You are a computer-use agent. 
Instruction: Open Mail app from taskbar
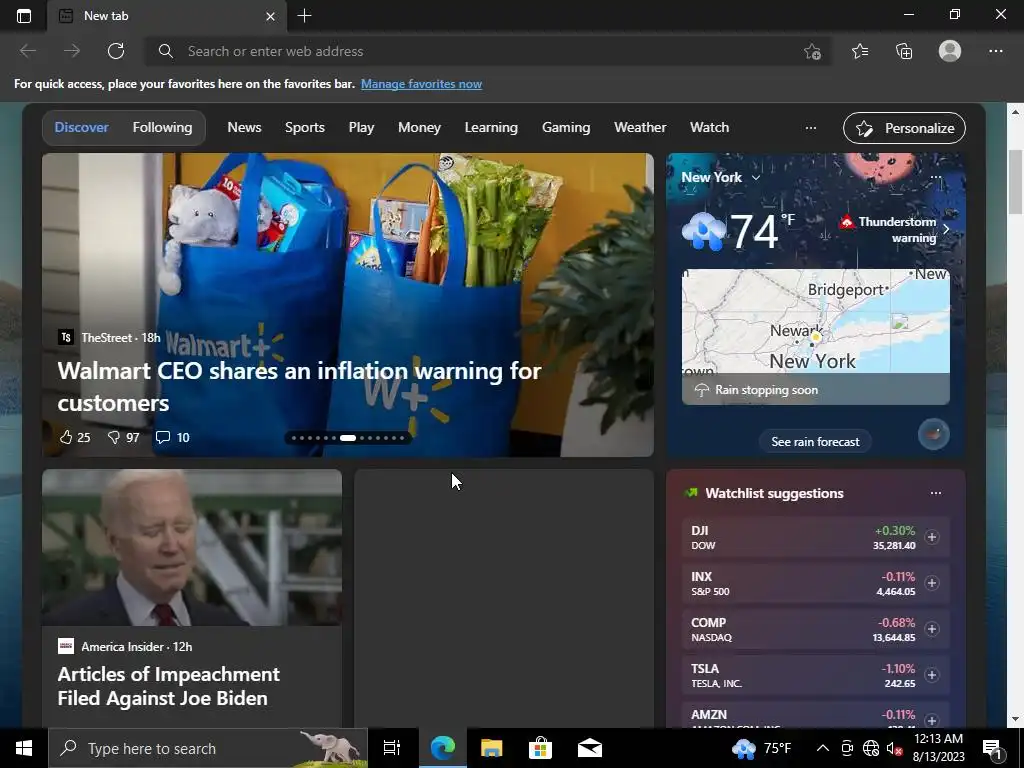pyautogui.click(x=590, y=748)
